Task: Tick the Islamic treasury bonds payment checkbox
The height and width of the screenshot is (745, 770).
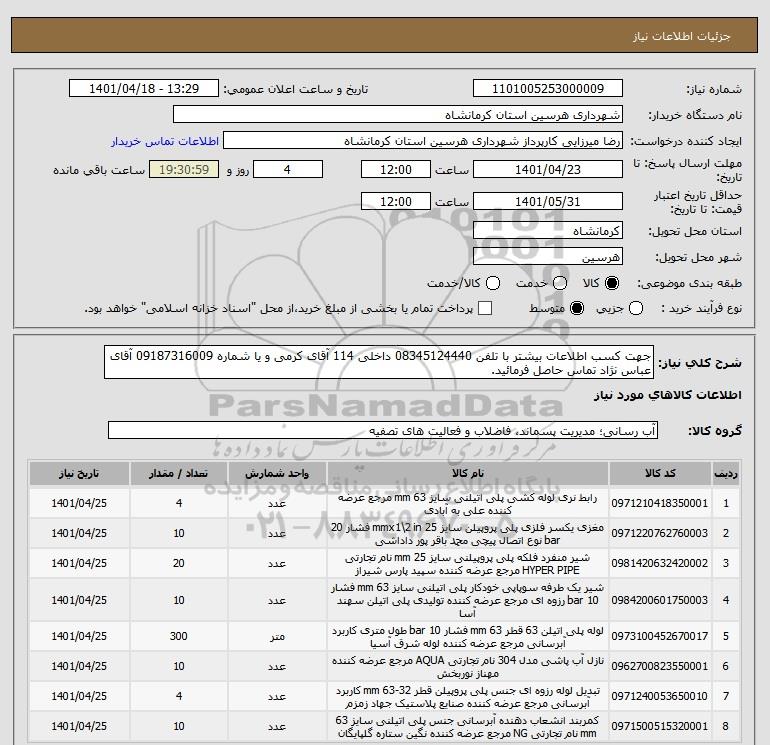Action: click(485, 308)
